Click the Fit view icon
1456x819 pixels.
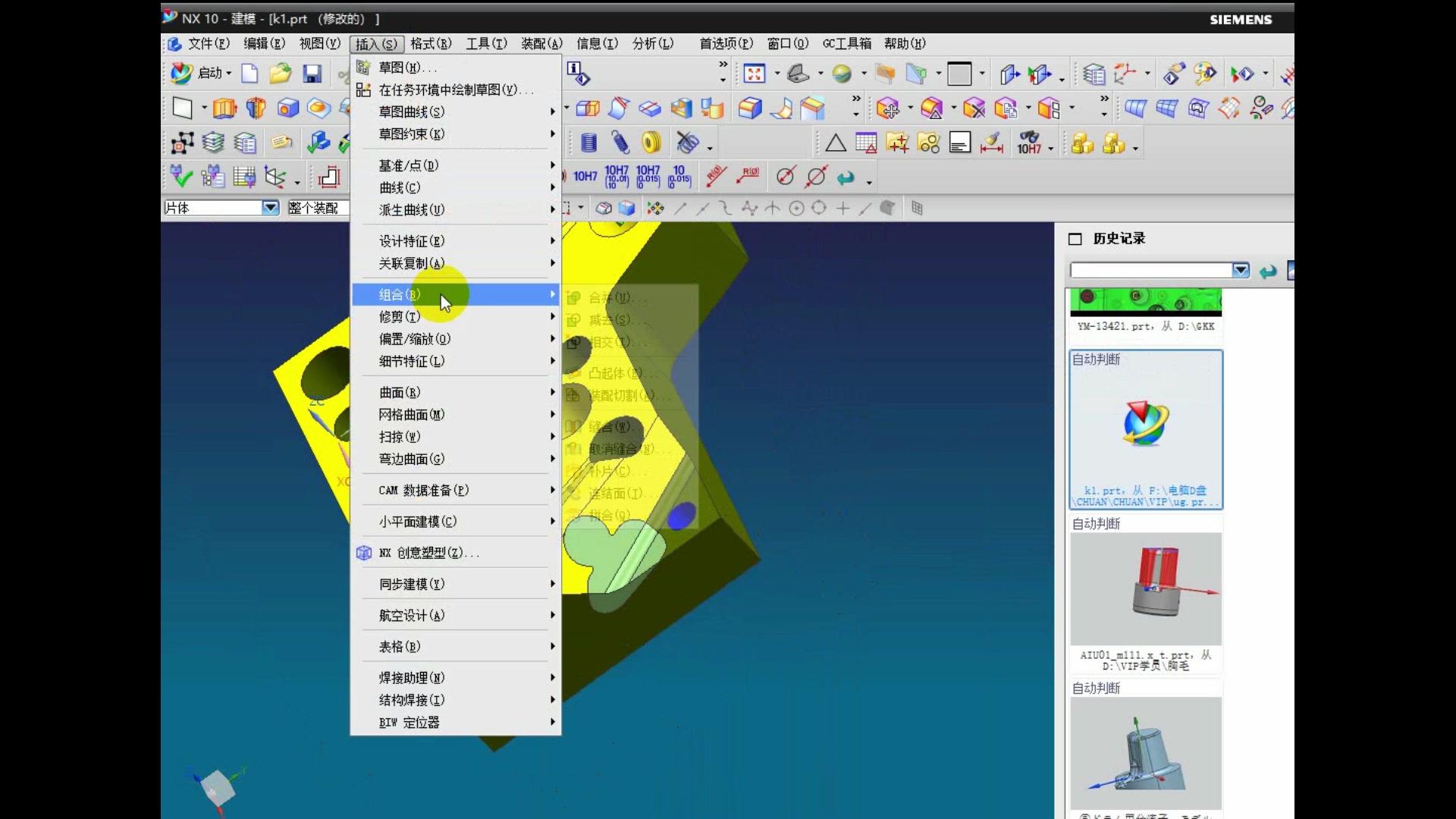[x=754, y=74]
